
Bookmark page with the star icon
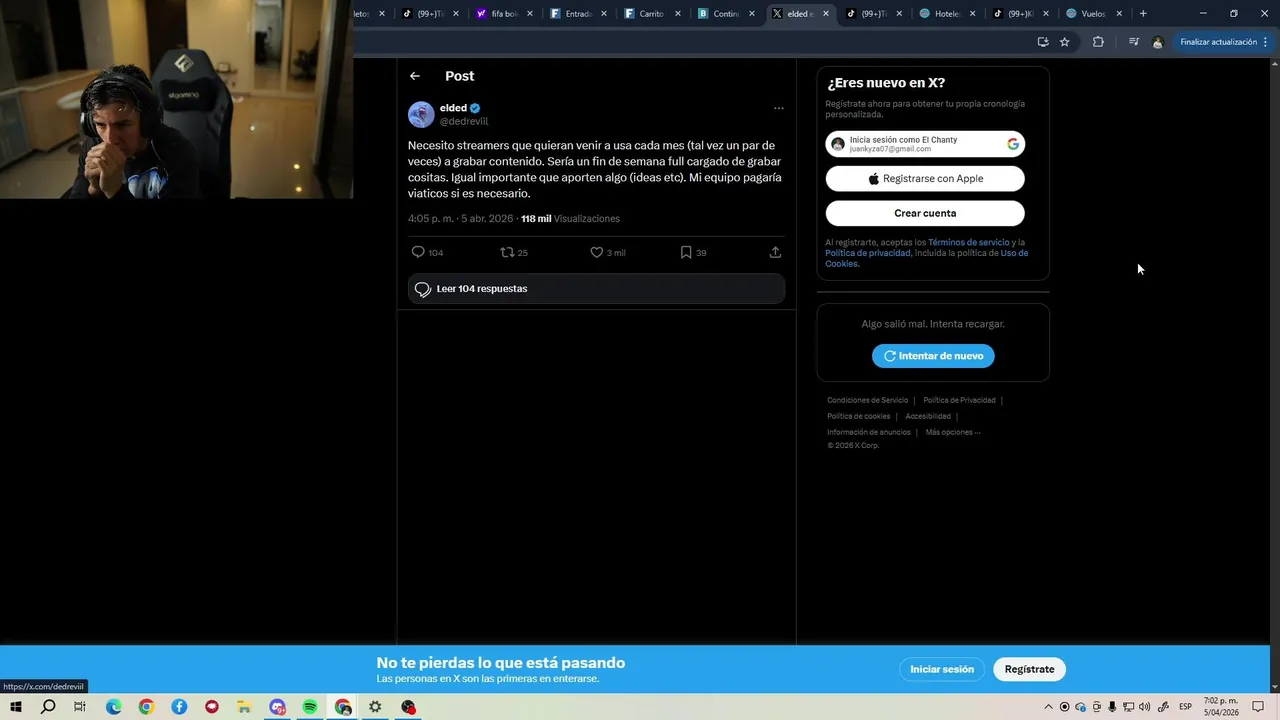[1065, 42]
